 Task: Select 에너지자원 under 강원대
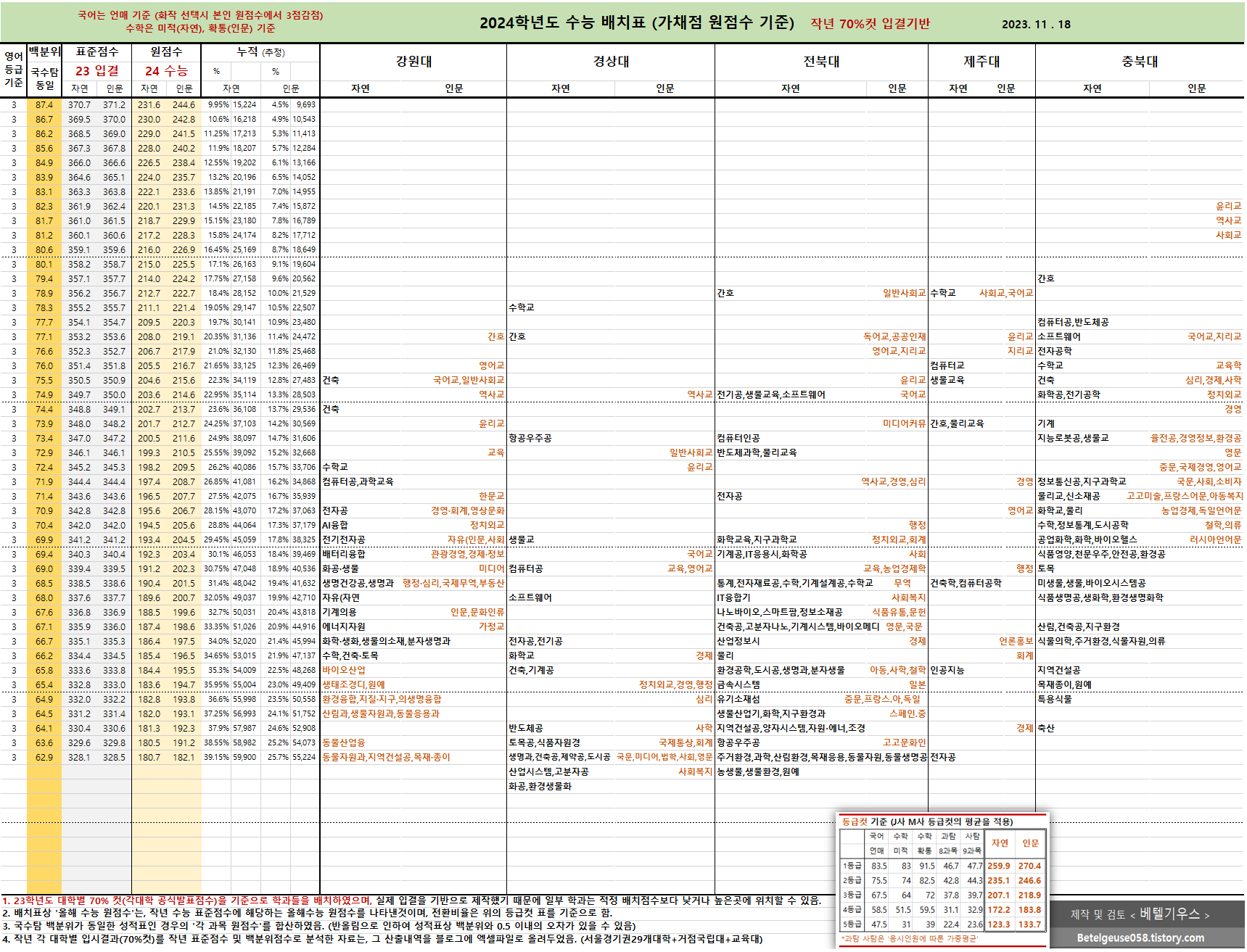[x=344, y=626]
